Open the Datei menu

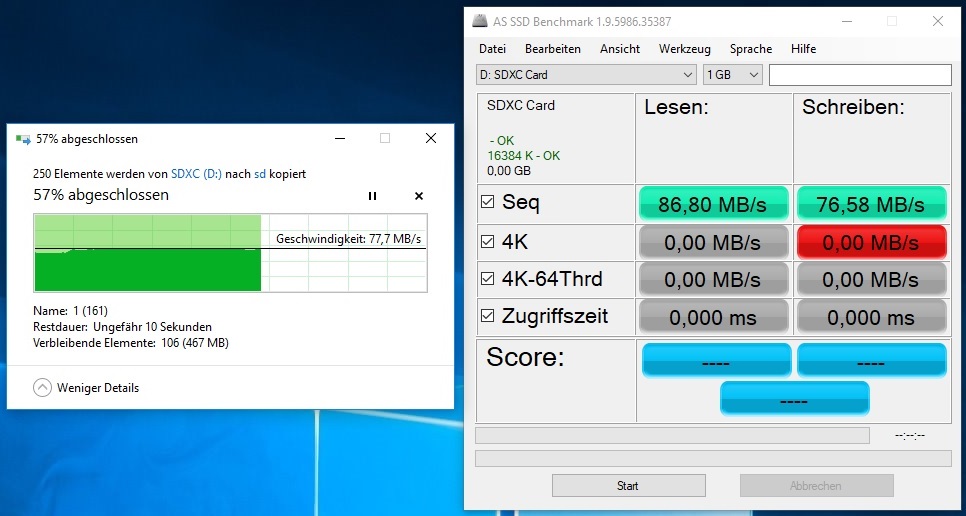pyautogui.click(x=492, y=49)
